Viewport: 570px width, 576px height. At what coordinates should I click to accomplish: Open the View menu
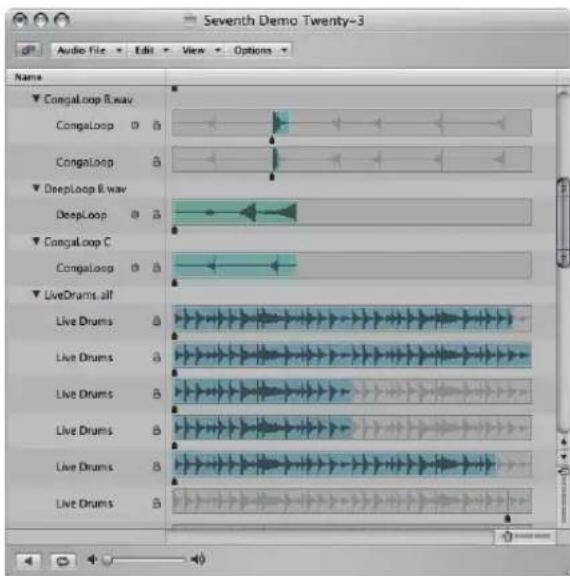[x=201, y=50]
